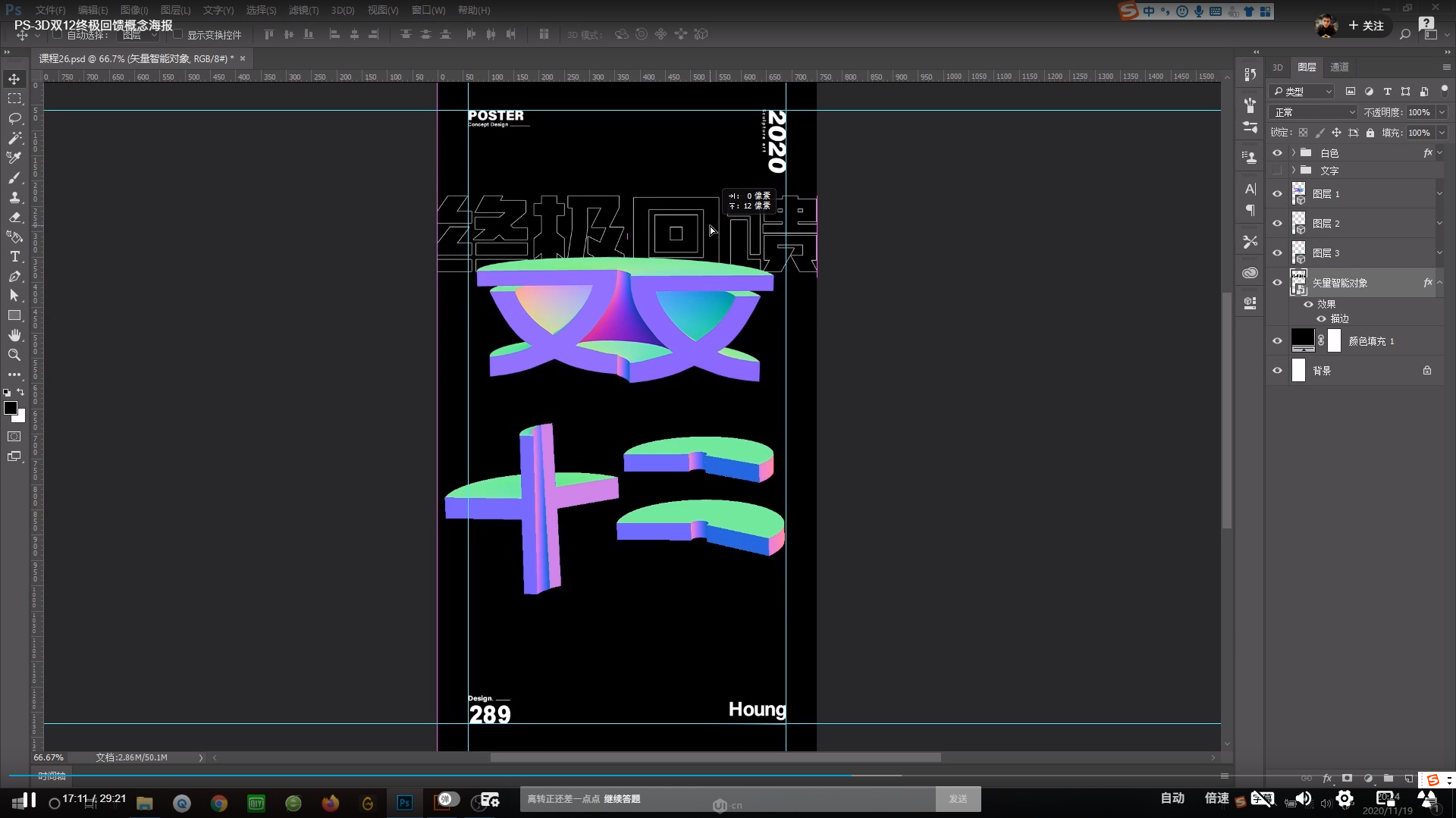The image size is (1456, 818).
Task: Open the layer filter 类型 dropdown
Action: point(1301,91)
